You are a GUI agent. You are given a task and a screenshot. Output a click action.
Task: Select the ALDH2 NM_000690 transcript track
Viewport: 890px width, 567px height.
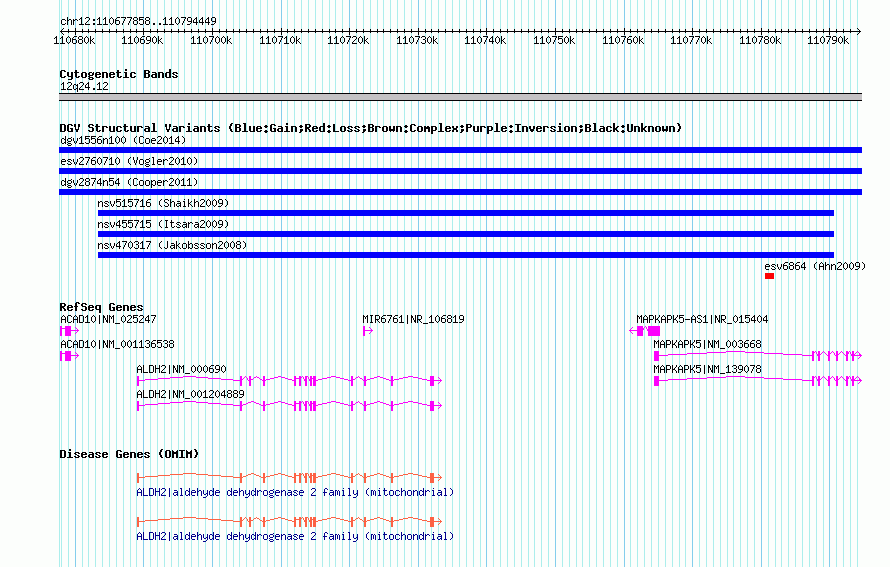click(289, 381)
